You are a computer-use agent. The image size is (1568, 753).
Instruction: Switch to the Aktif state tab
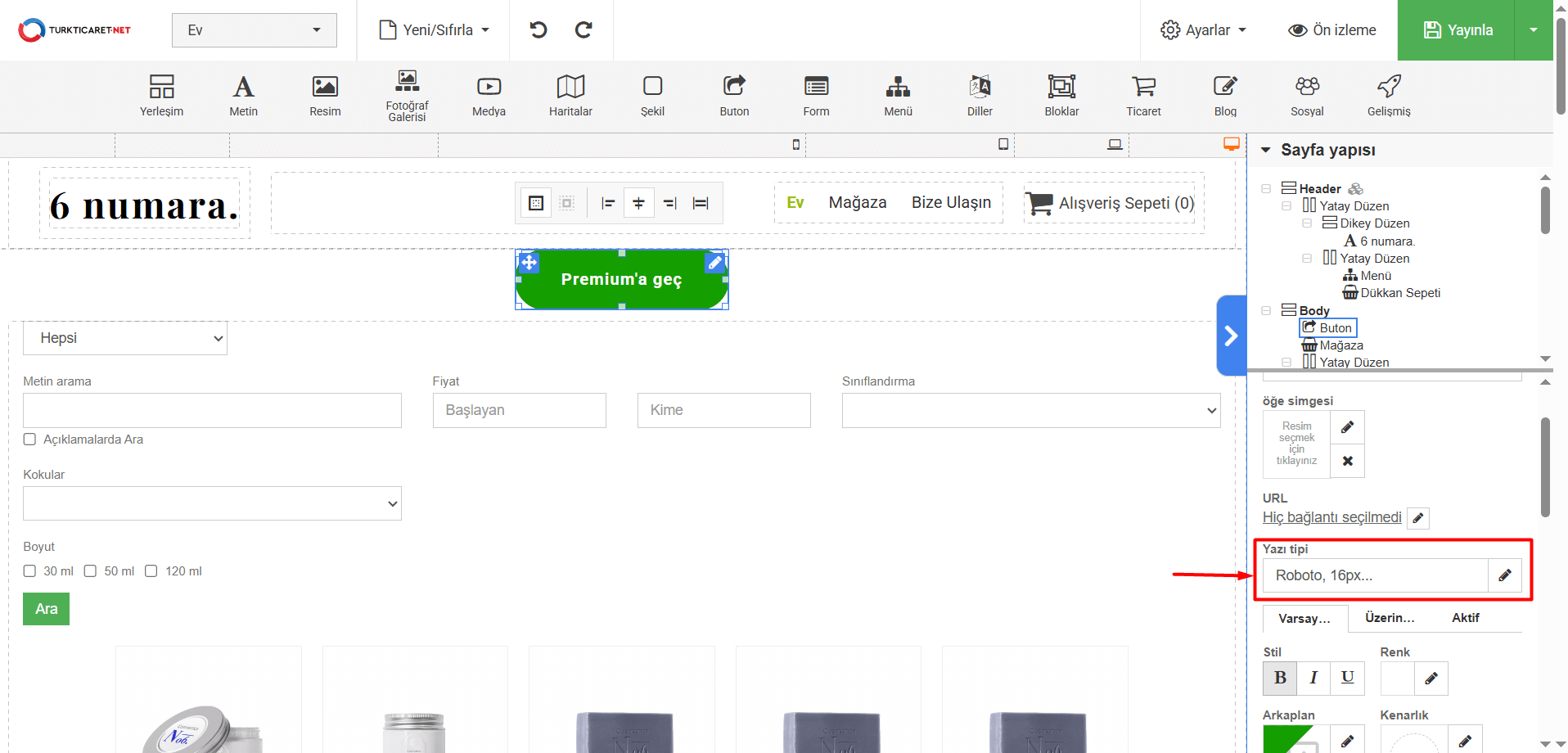pos(1465,618)
